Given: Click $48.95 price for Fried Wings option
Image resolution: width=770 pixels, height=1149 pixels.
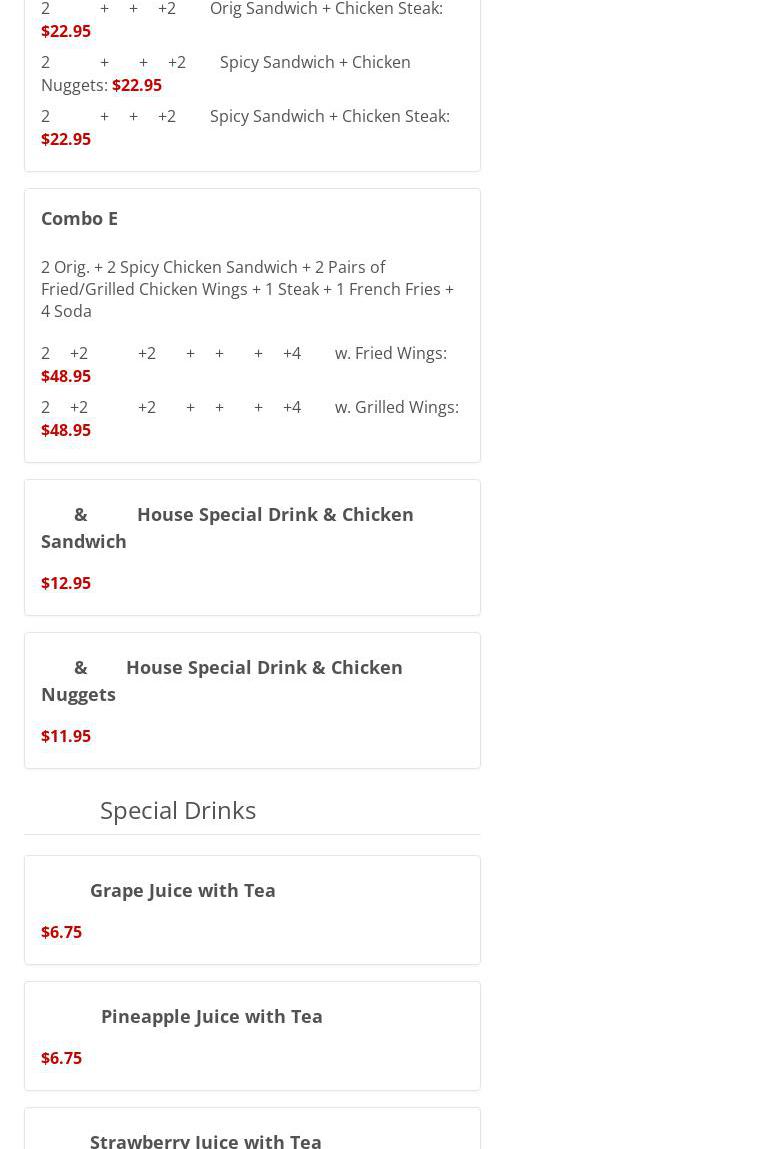Looking at the screenshot, I should [x=66, y=376].
